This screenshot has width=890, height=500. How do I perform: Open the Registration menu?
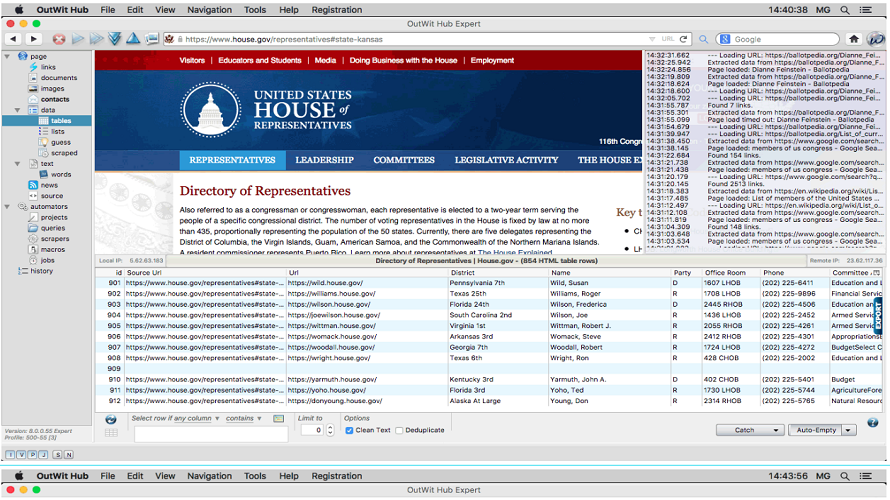pyautogui.click(x=337, y=10)
